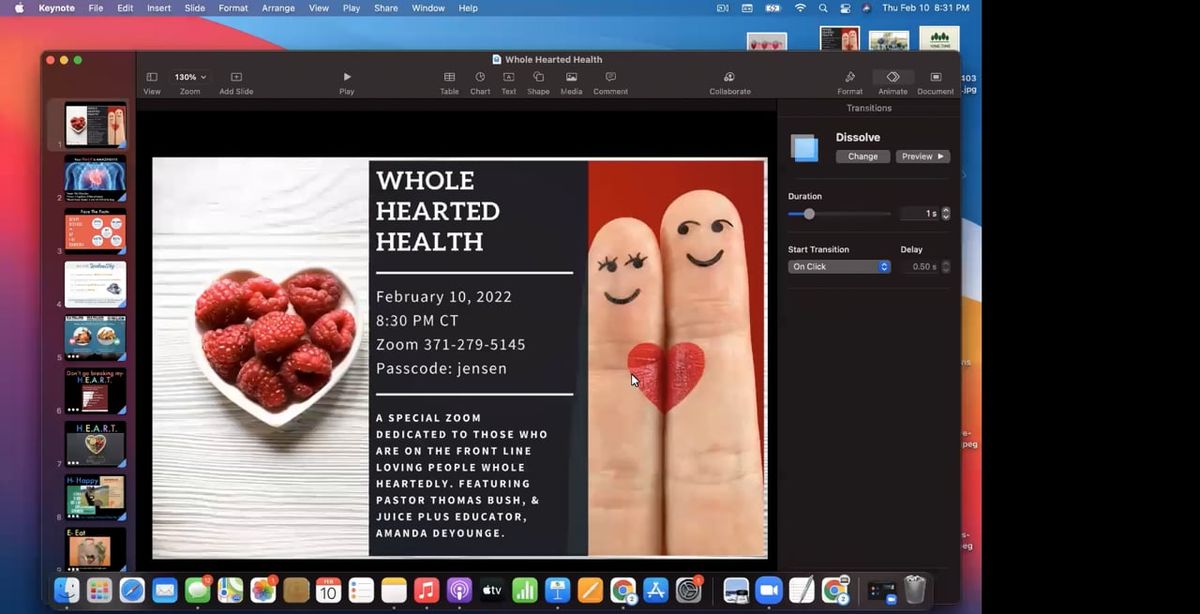Select slide 6 thumbnail in navigator
This screenshot has height=614, width=1200.
95,391
